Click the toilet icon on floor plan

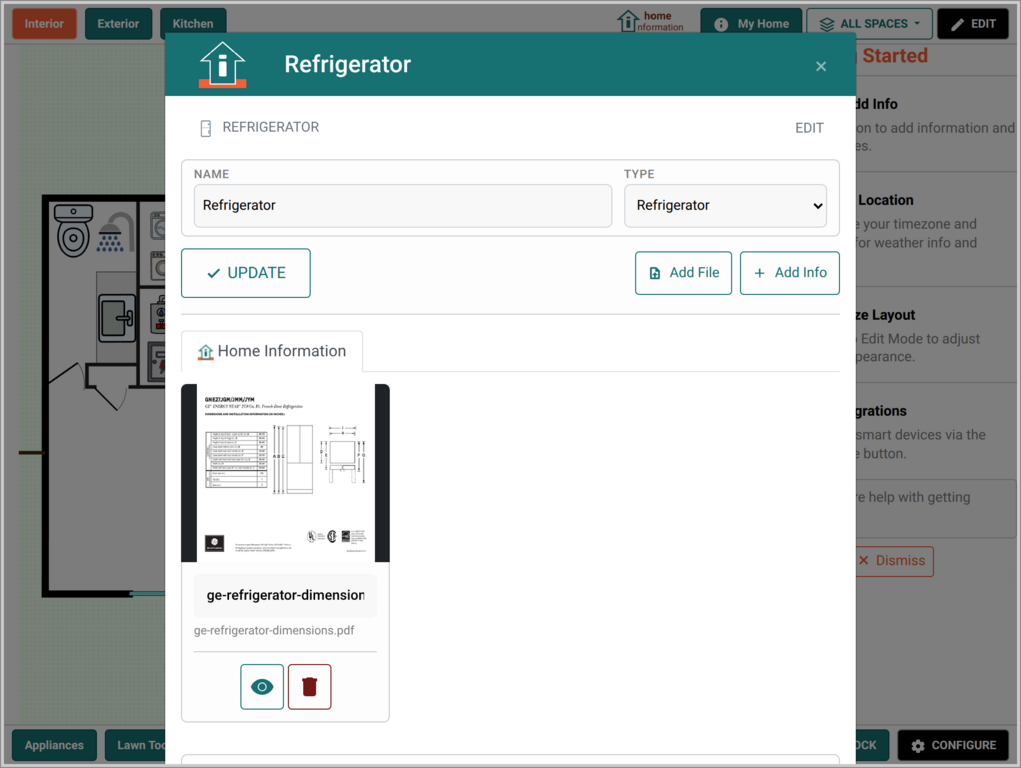73,230
